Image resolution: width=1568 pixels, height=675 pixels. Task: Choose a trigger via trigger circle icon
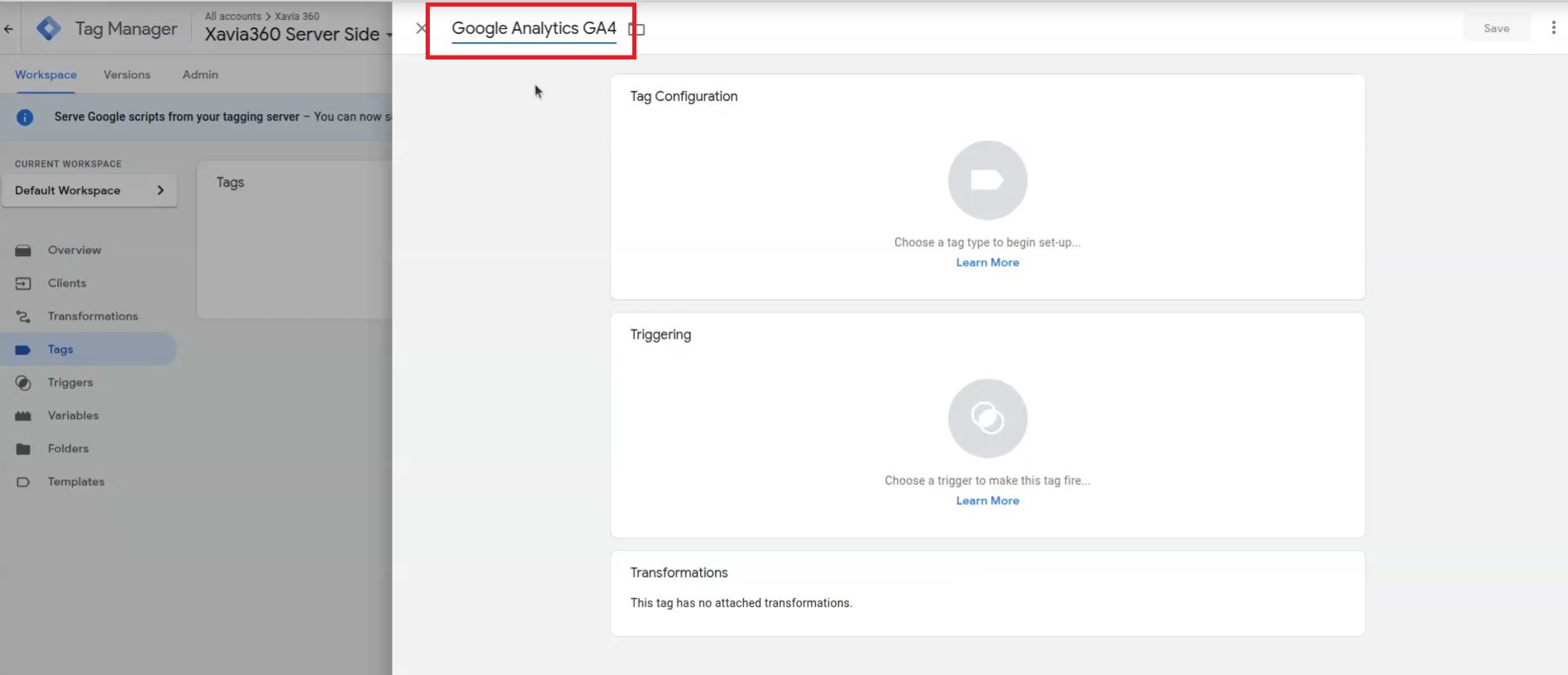pos(988,418)
